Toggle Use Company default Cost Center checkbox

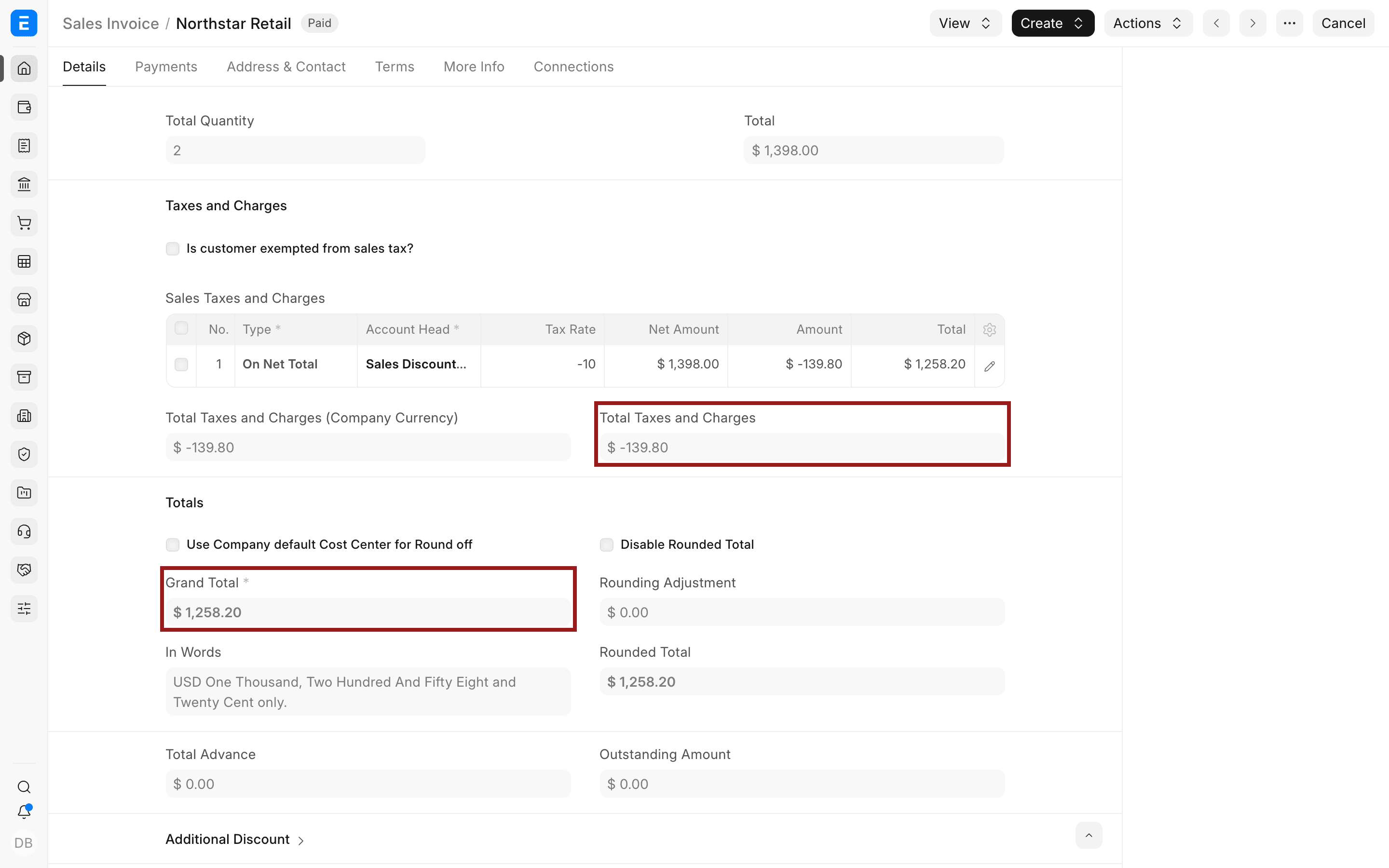pyautogui.click(x=172, y=544)
